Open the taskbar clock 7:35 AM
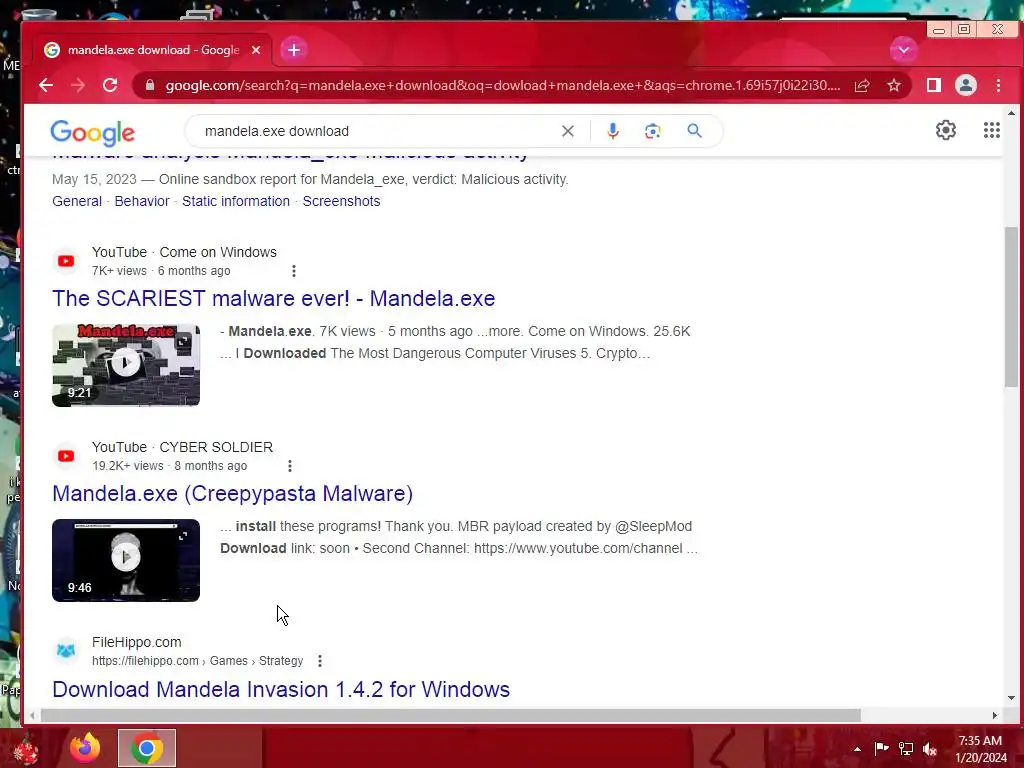Viewport: 1024px width, 768px height. click(x=981, y=749)
